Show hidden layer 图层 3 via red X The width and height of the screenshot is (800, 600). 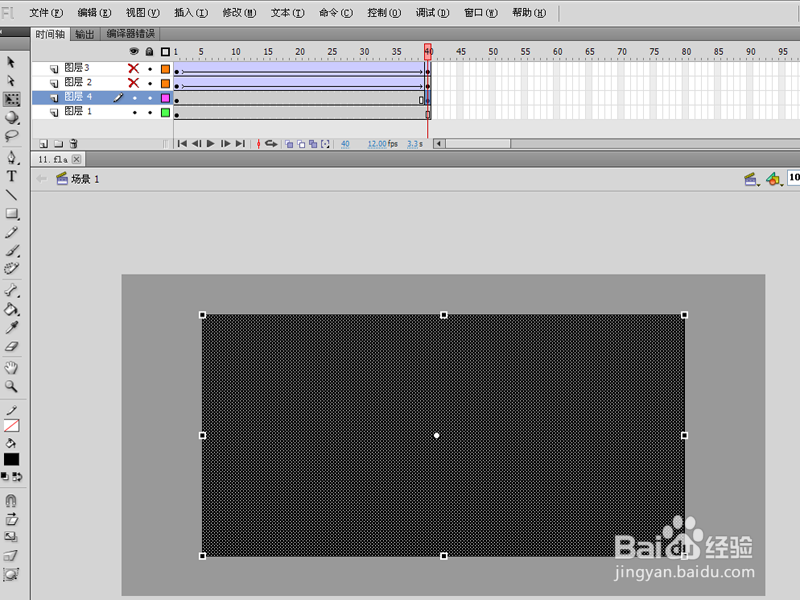[x=134, y=68]
